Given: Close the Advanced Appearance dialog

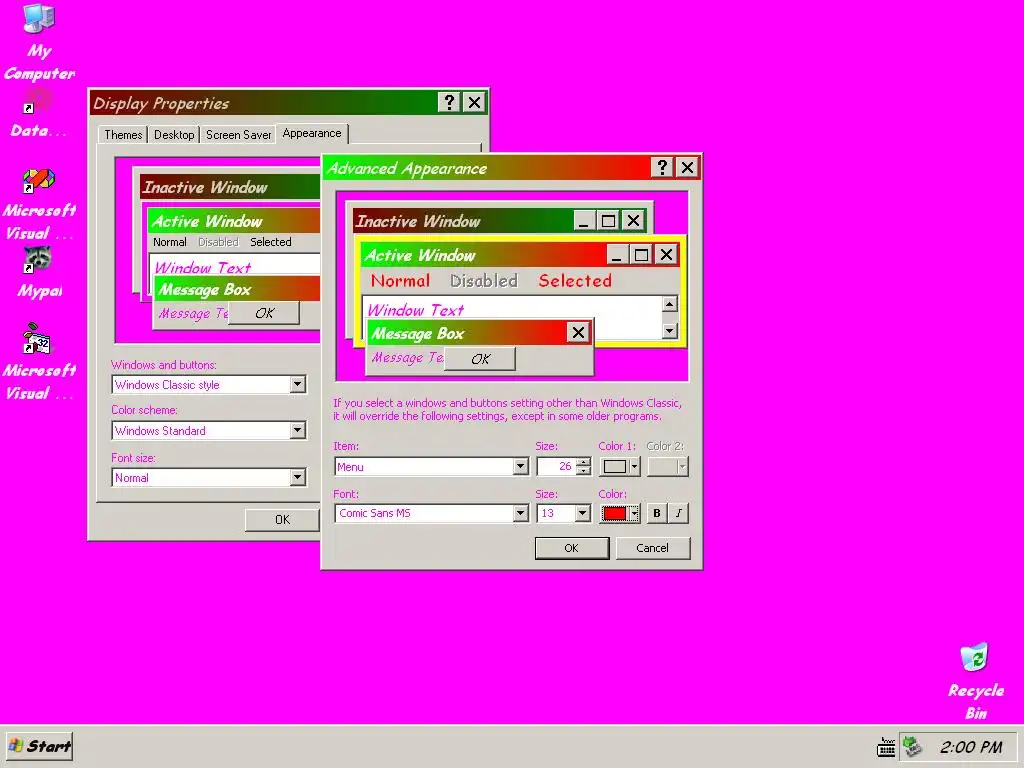Looking at the screenshot, I should [687, 168].
